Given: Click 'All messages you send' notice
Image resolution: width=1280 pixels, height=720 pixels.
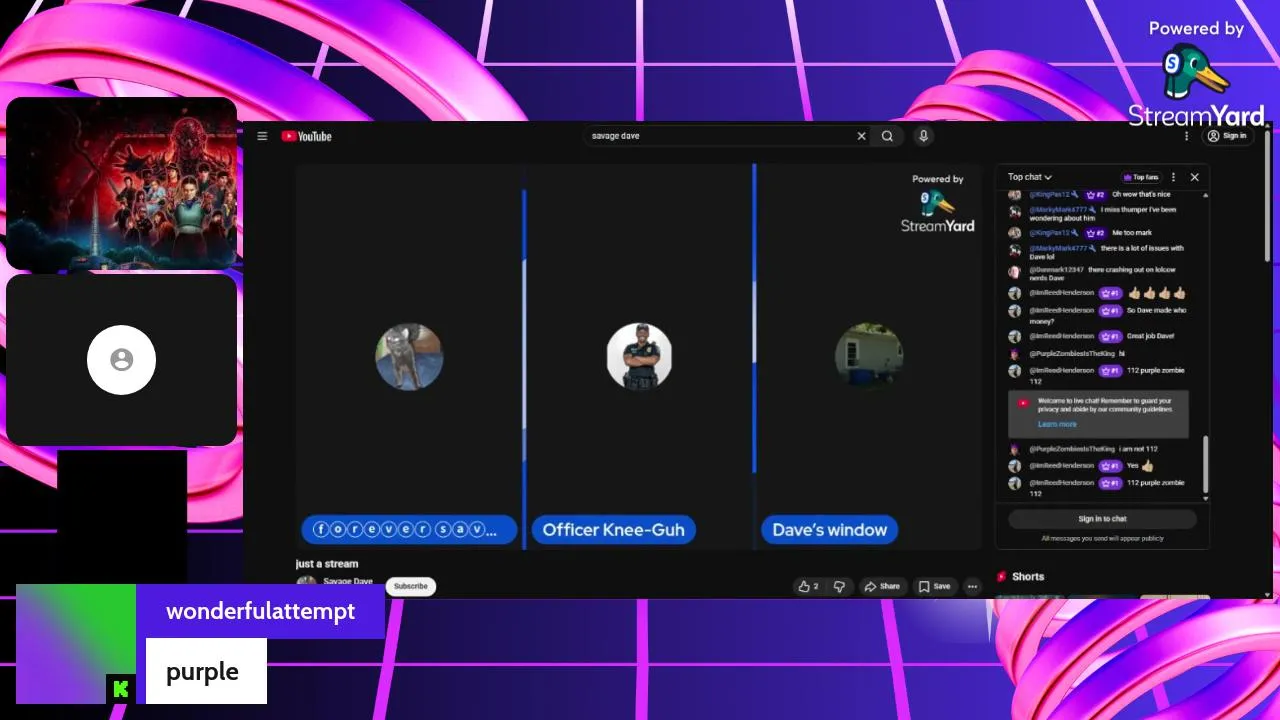Looking at the screenshot, I should coord(1102,538).
